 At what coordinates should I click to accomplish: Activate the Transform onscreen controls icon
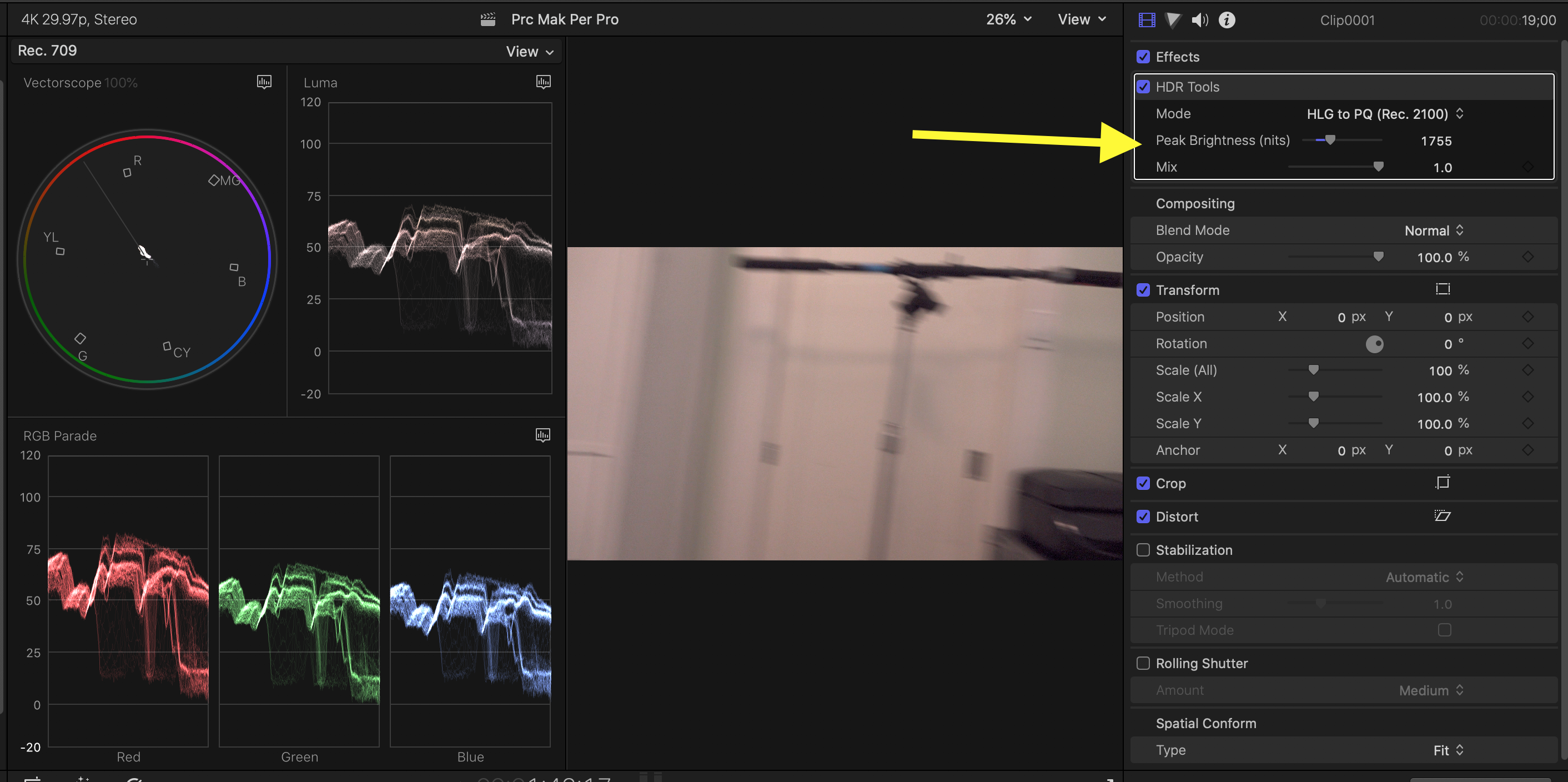click(x=1442, y=289)
